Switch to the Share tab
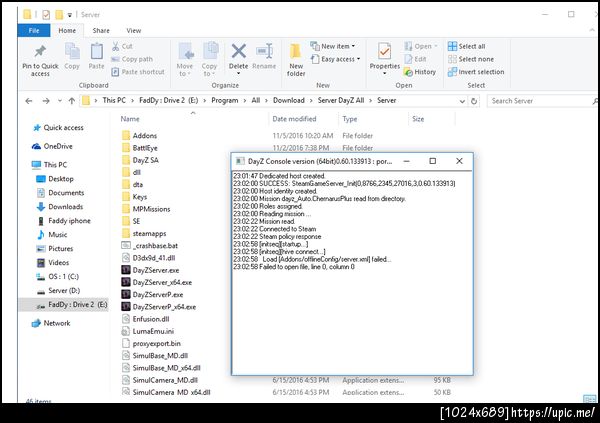The width and height of the screenshot is (600, 423). (x=101, y=31)
